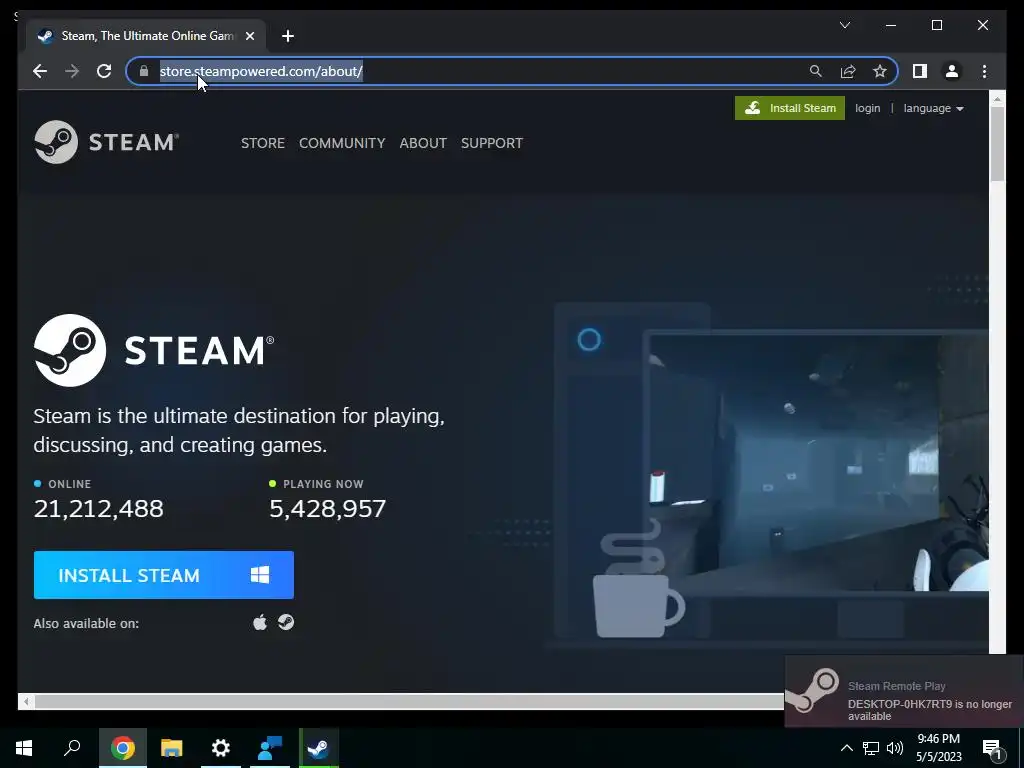Viewport: 1024px width, 768px height.
Task: Open network status tray icon
Action: 871,748
